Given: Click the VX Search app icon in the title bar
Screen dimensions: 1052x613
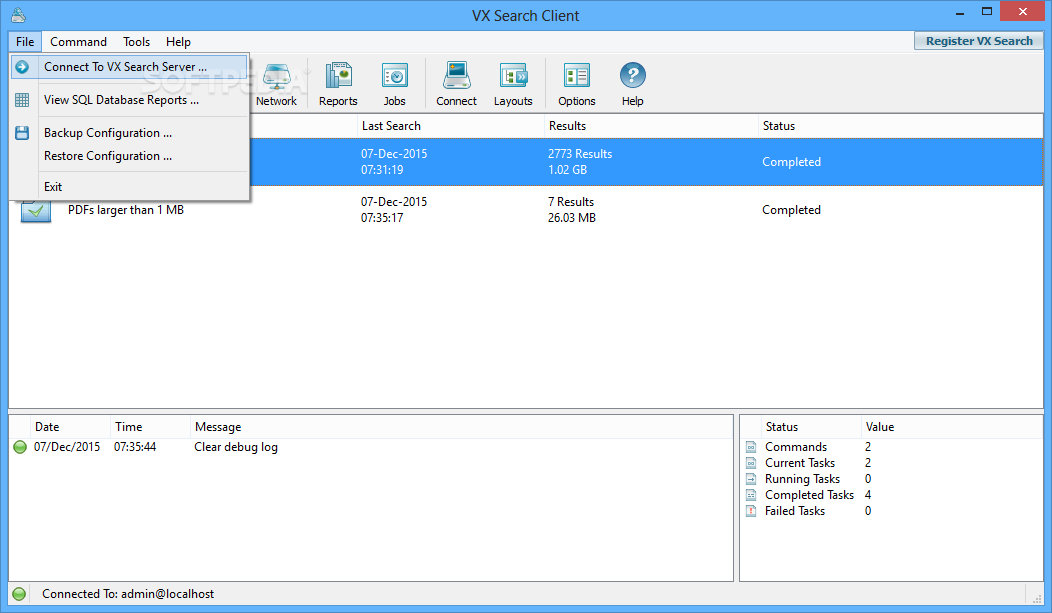Looking at the screenshot, I should click(19, 15).
